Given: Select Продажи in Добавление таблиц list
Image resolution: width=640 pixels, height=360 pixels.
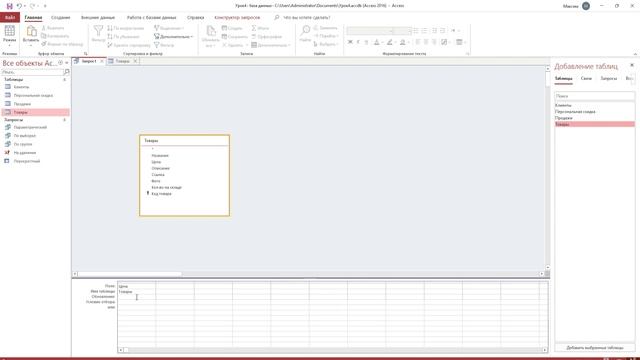Looking at the screenshot, I should coord(594,118).
